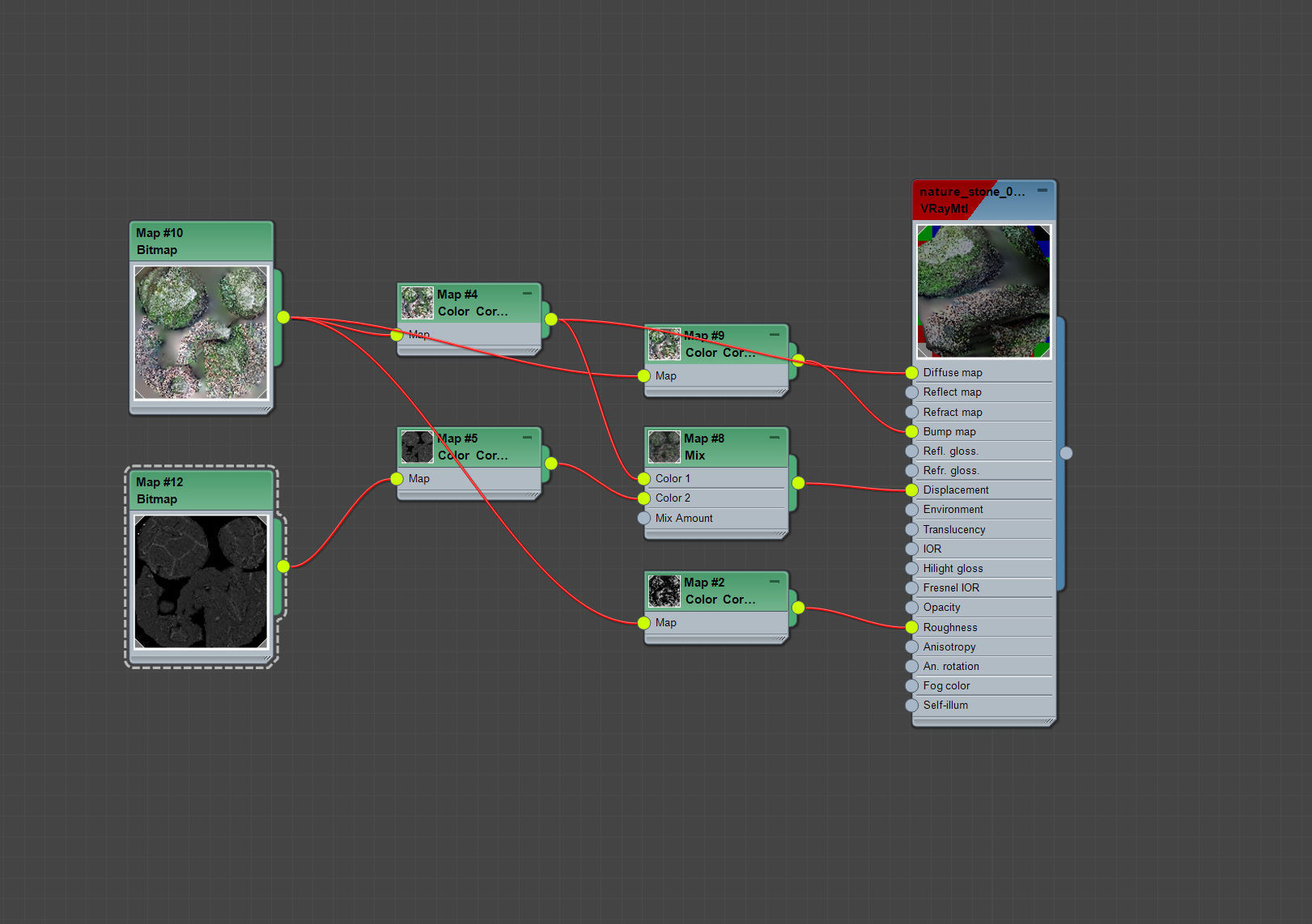Screen dimensions: 1312x924
Task: Click the VRayMtl node output socket
Action: [x=1066, y=453]
